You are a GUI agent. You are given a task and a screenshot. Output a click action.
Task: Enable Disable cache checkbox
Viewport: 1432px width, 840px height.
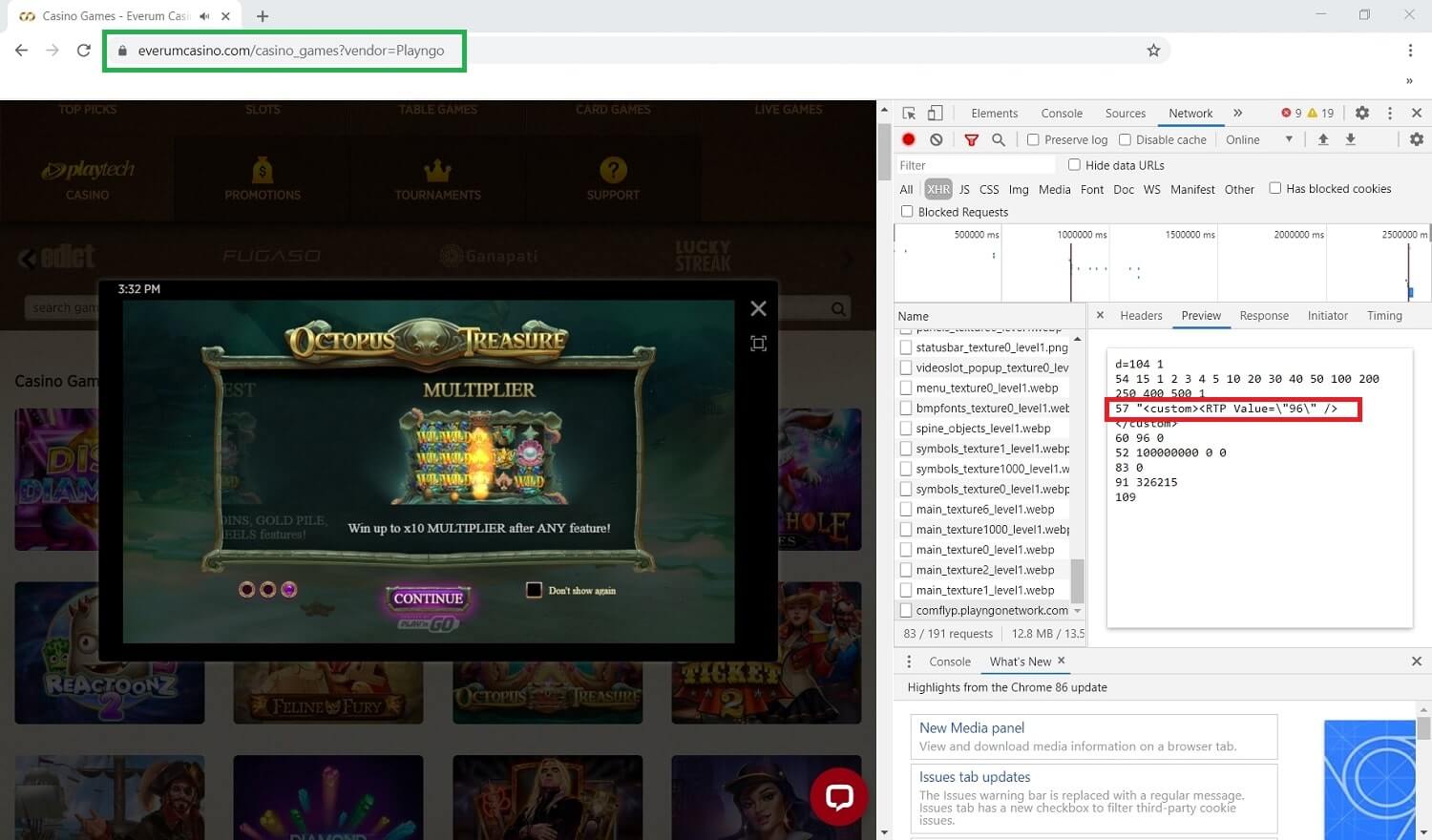tap(1125, 139)
